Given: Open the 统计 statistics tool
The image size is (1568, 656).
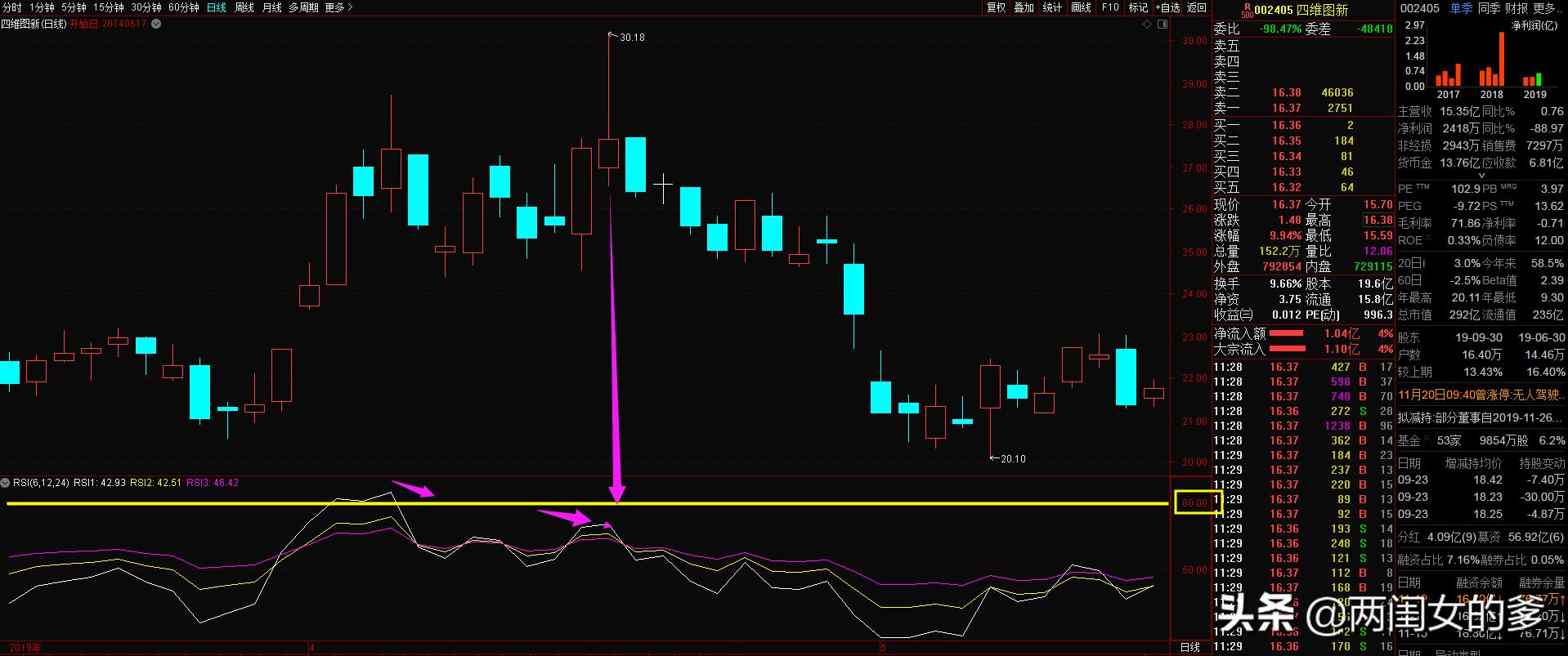Looking at the screenshot, I should (x=1053, y=7).
